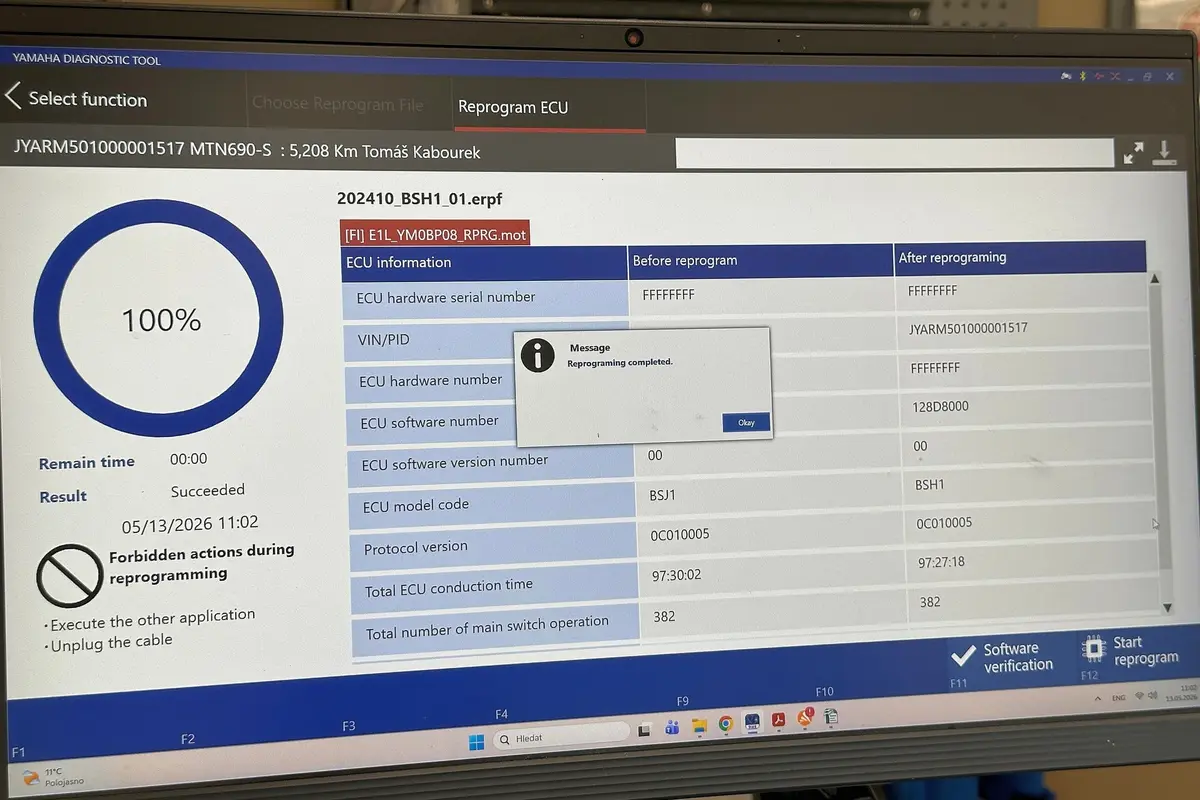Select the ECU hardware serial number row

[486, 298]
